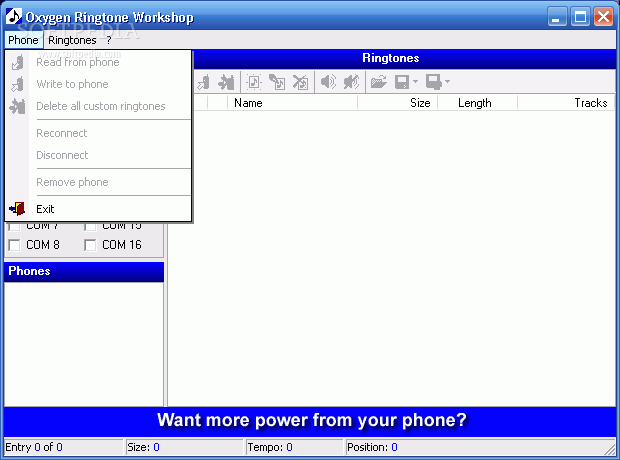This screenshot has width=620, height=460.
Task: Choose Remove phone menu entry
Action: pos(98,182)
